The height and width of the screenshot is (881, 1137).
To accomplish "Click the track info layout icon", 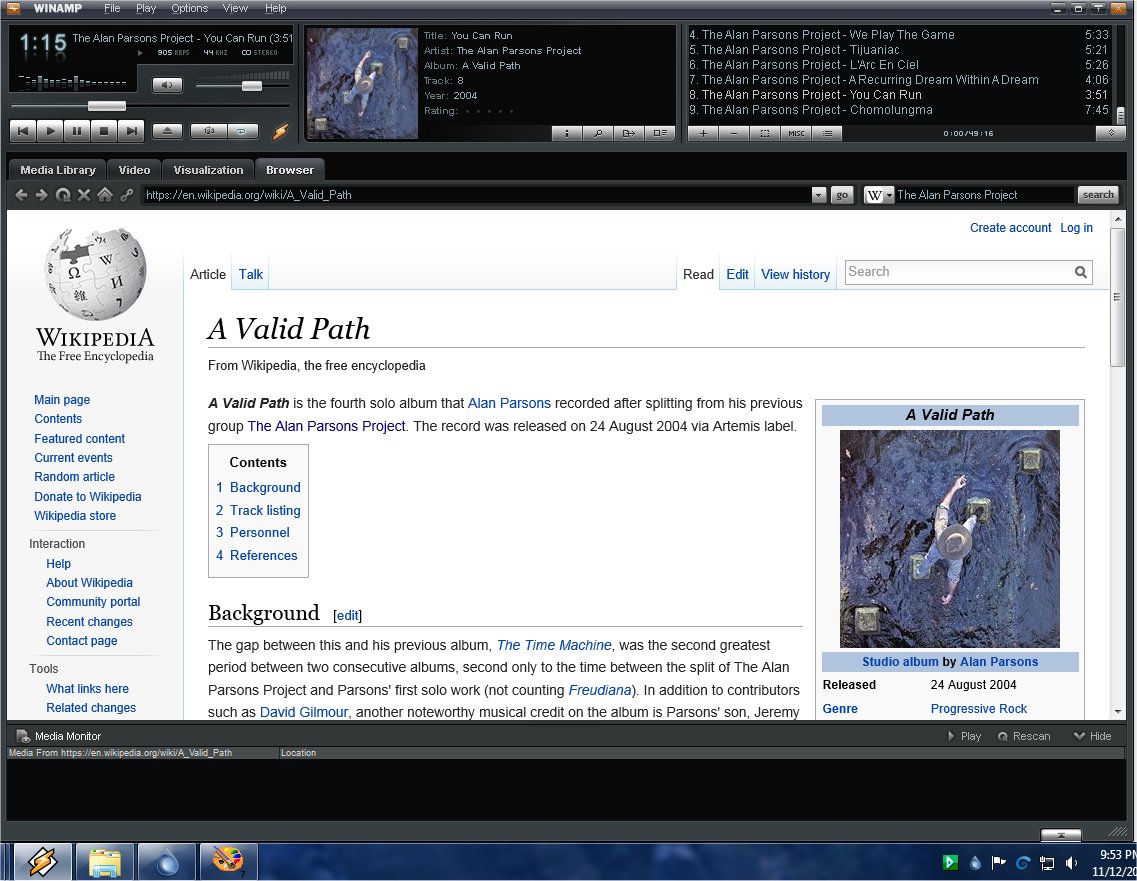I will 659,133.
